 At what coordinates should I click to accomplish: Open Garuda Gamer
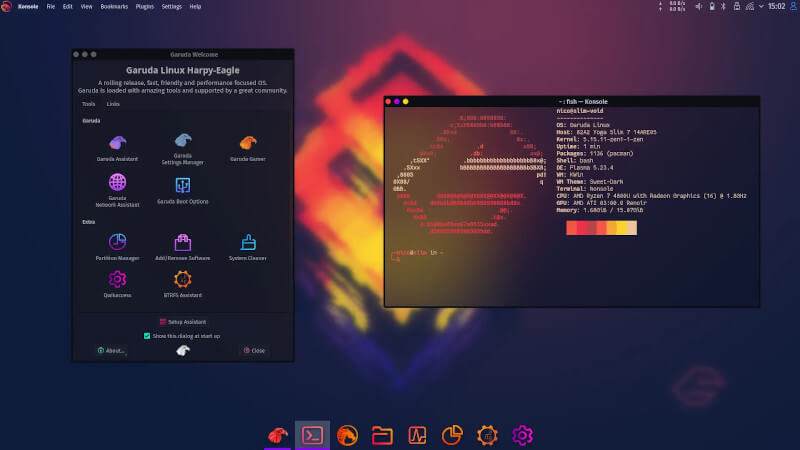[247, 148]
